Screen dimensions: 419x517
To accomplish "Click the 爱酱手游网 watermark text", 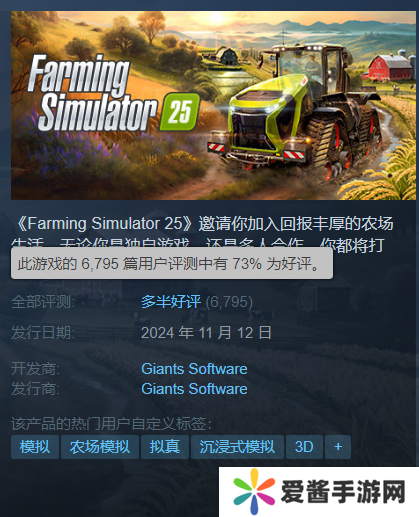I will click(x=343, y=492).
